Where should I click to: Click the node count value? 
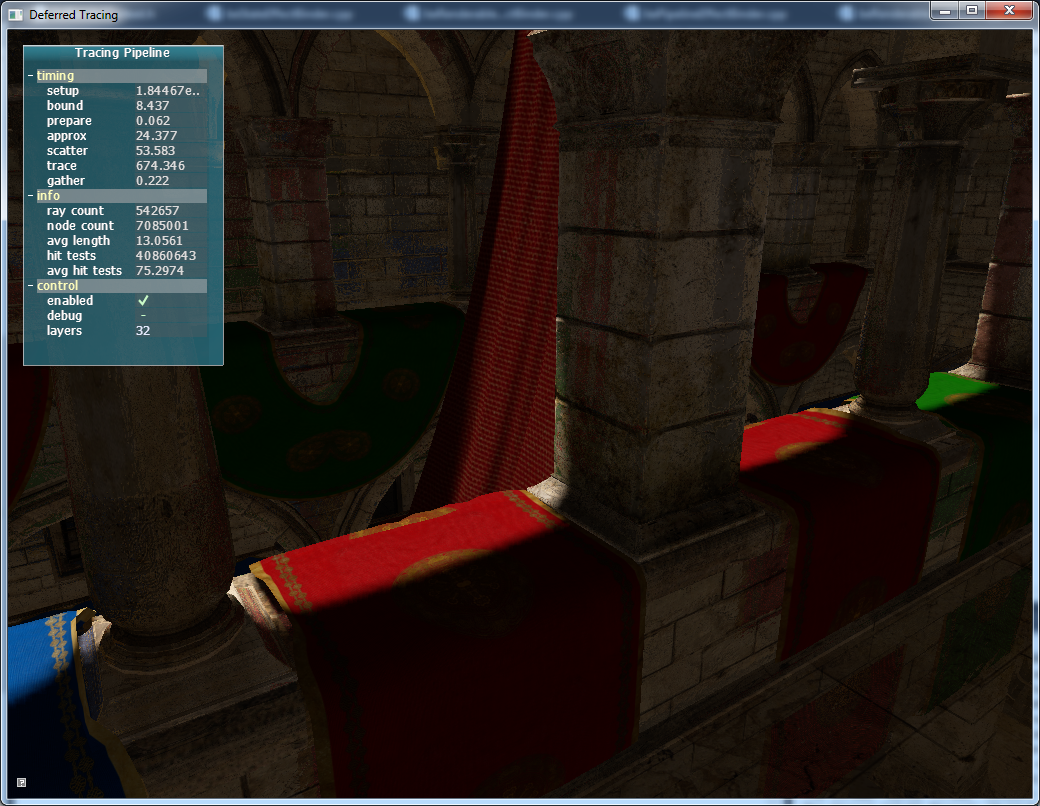click(161, 226)
